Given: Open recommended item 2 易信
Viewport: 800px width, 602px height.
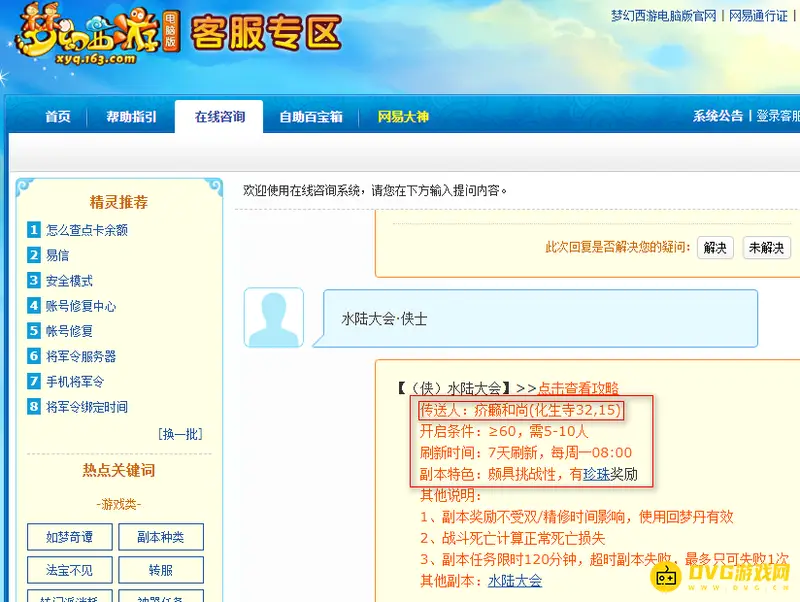Looking at the screenshot, I should pos(48,255).
